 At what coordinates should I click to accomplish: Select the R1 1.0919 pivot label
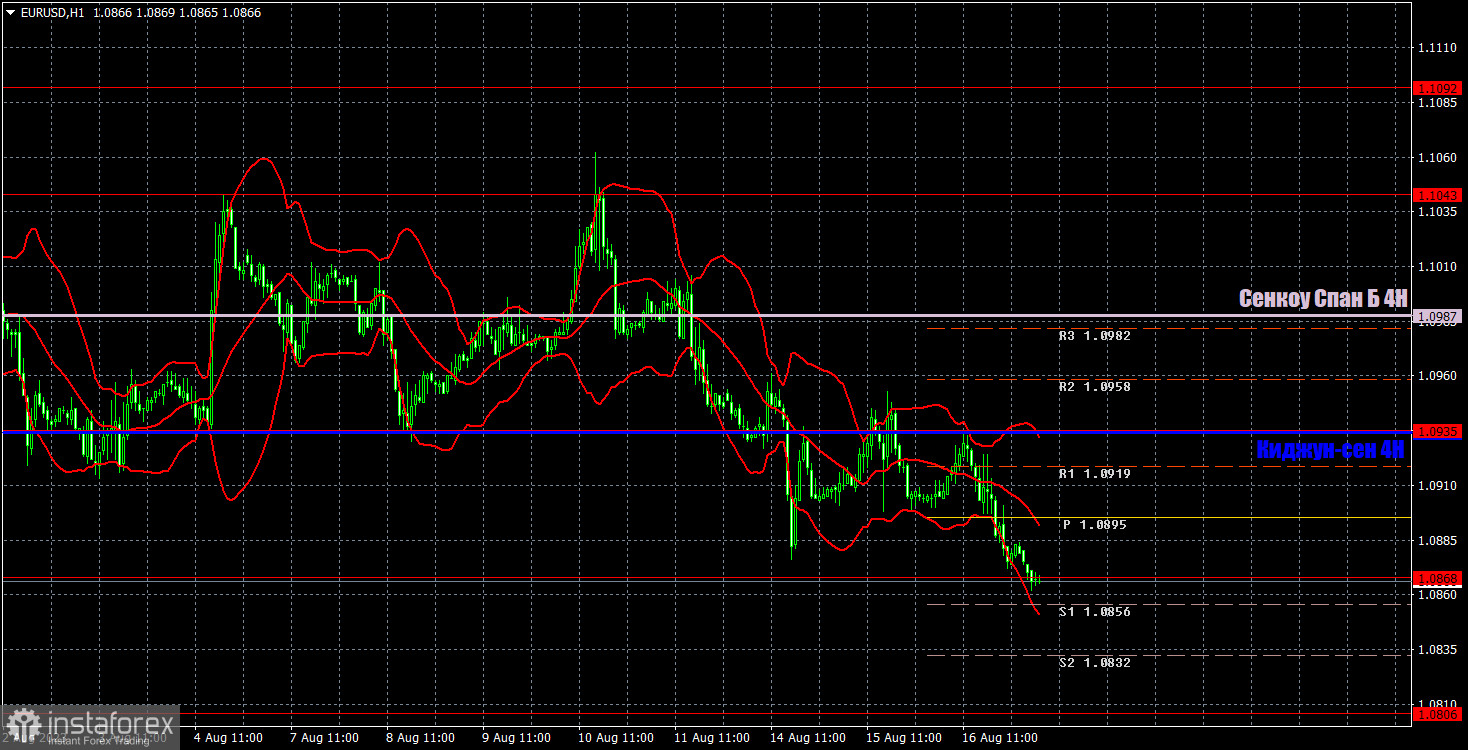[x=1095, y=474]
